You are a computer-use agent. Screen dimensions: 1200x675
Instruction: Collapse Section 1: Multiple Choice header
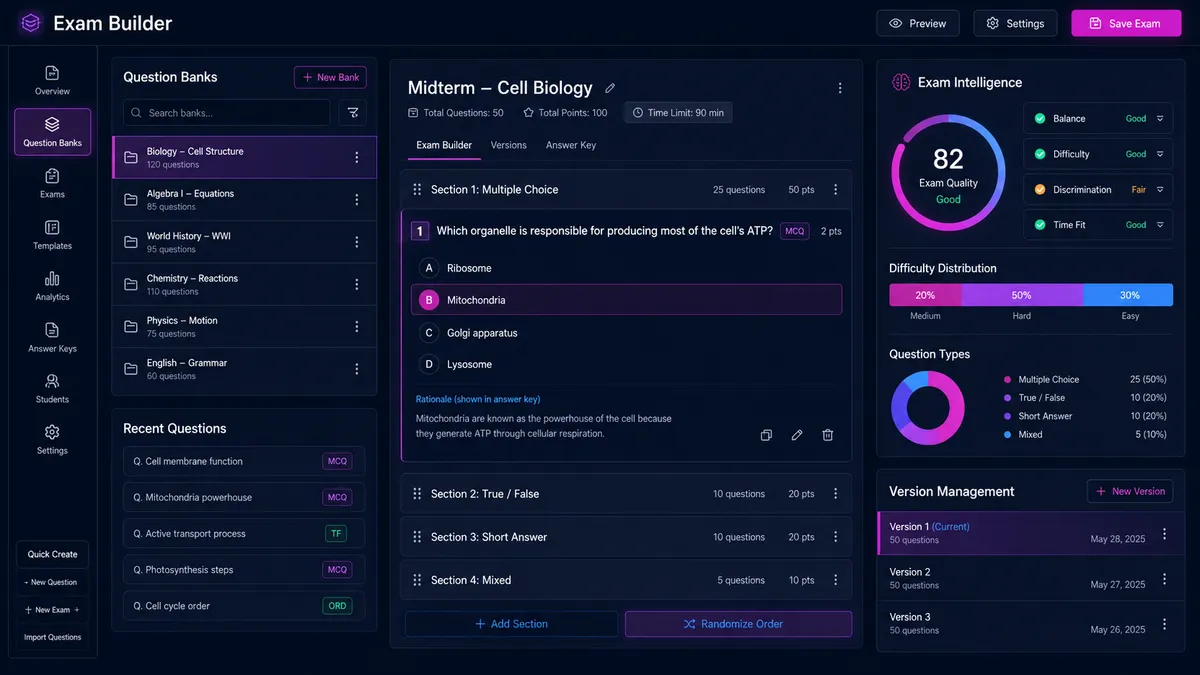626,189
